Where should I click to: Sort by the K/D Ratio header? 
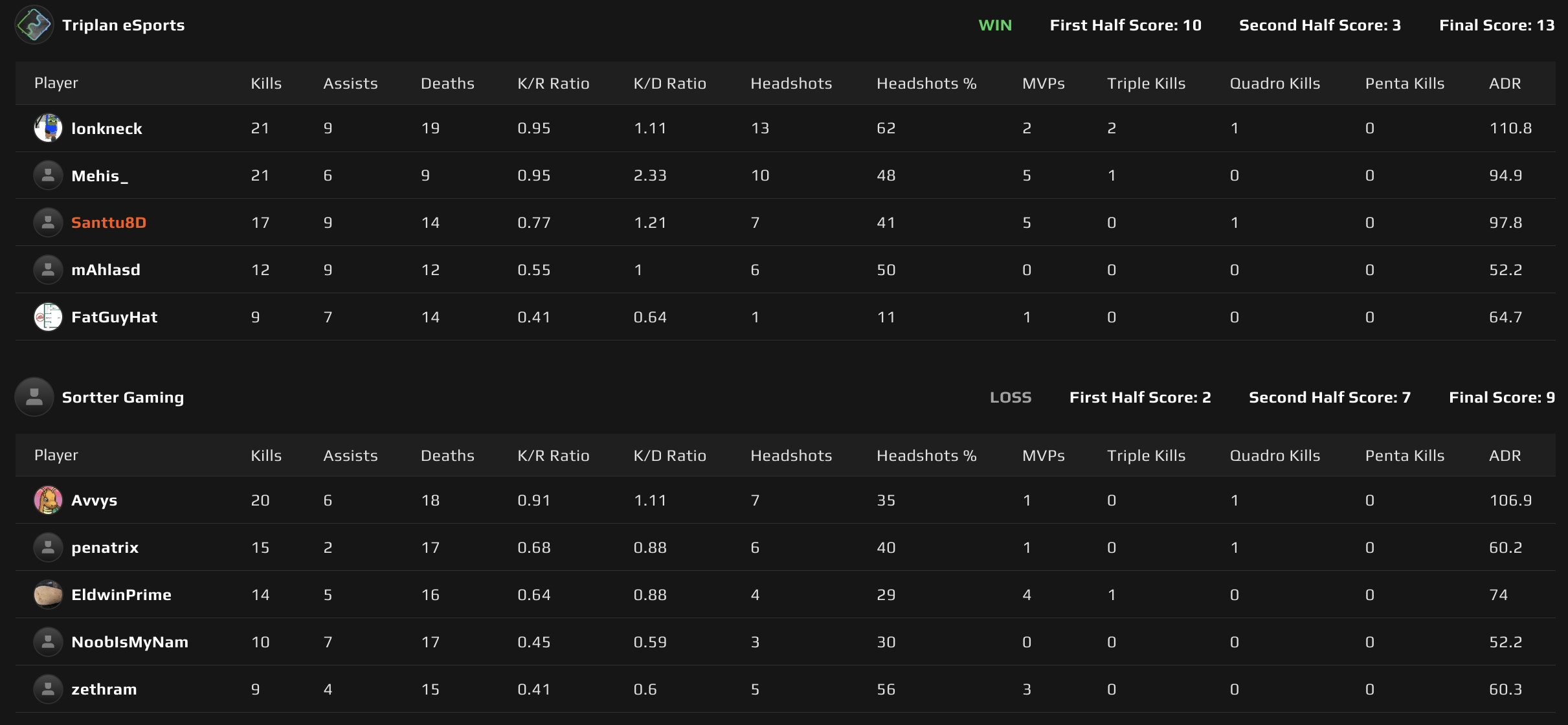pos(669,83)
